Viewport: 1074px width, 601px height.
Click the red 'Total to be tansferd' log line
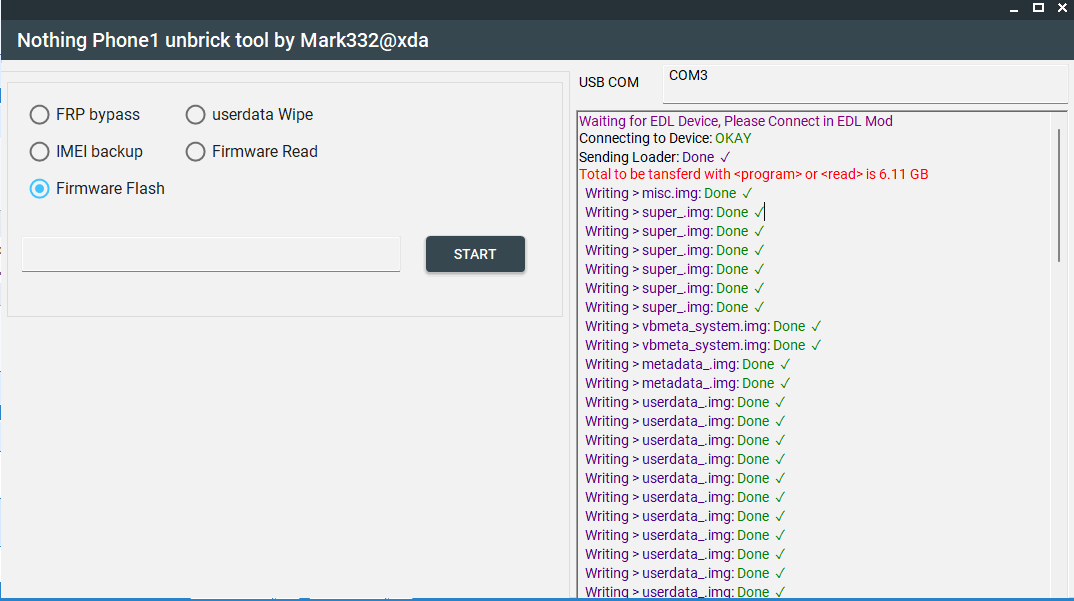(753, 174)
